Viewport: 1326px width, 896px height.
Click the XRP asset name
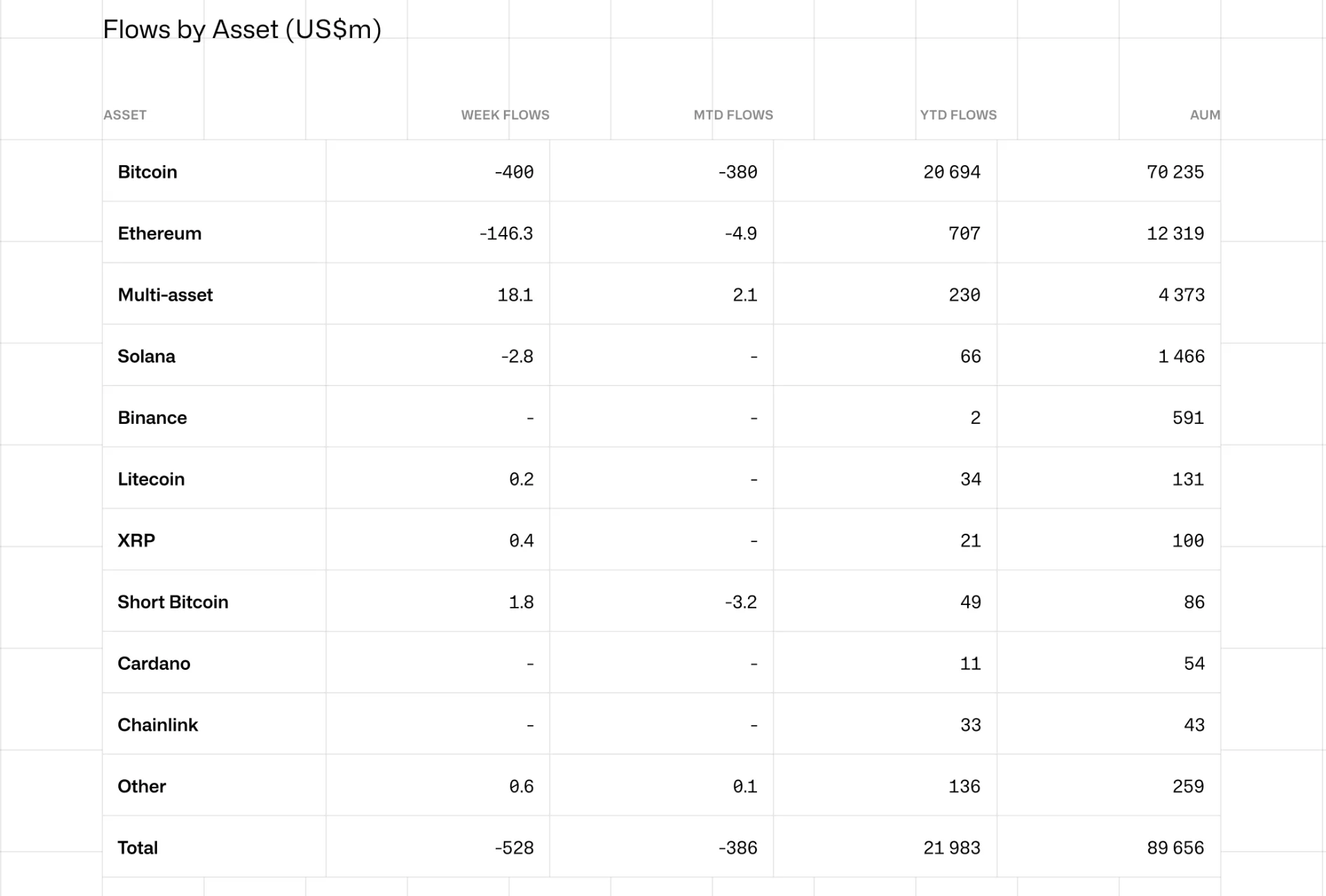click(x=136, y=541)
